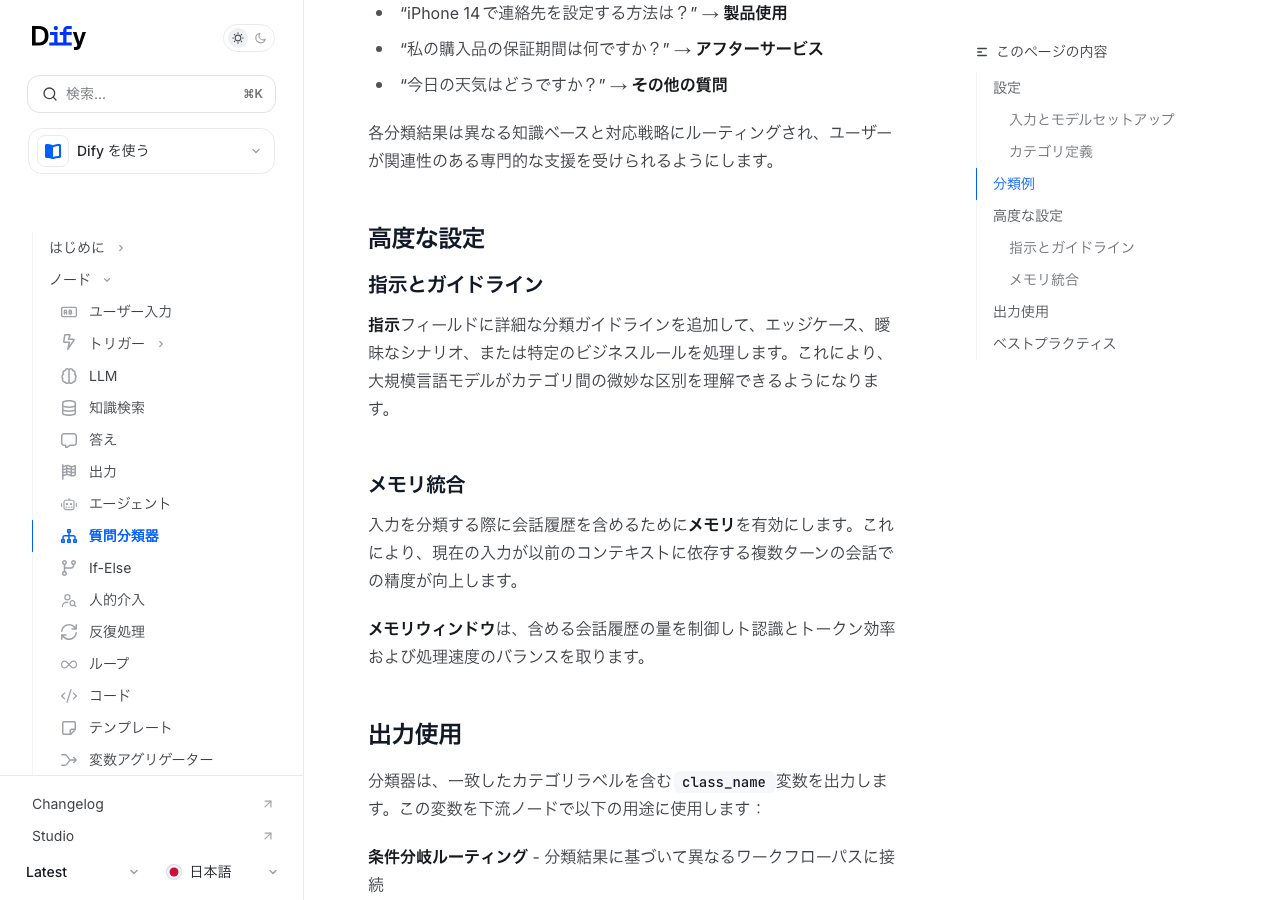
Task: Click the 反復処理 refresh icon
Action: (x=69, y=632)
